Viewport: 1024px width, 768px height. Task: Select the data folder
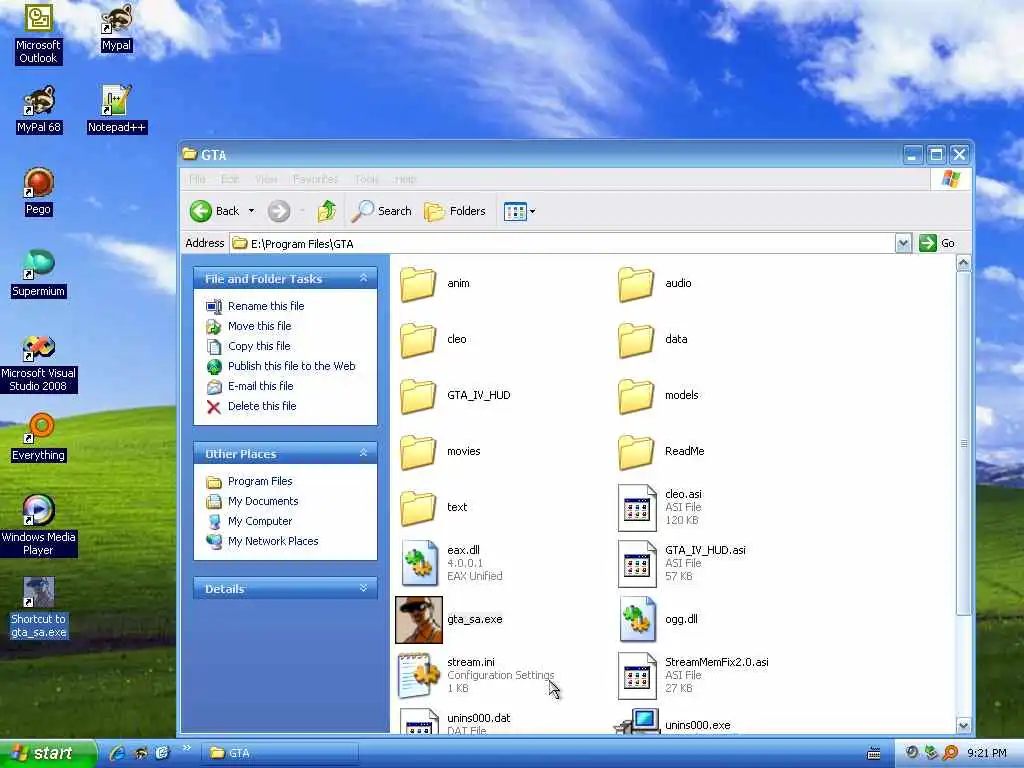pos(653,340)
